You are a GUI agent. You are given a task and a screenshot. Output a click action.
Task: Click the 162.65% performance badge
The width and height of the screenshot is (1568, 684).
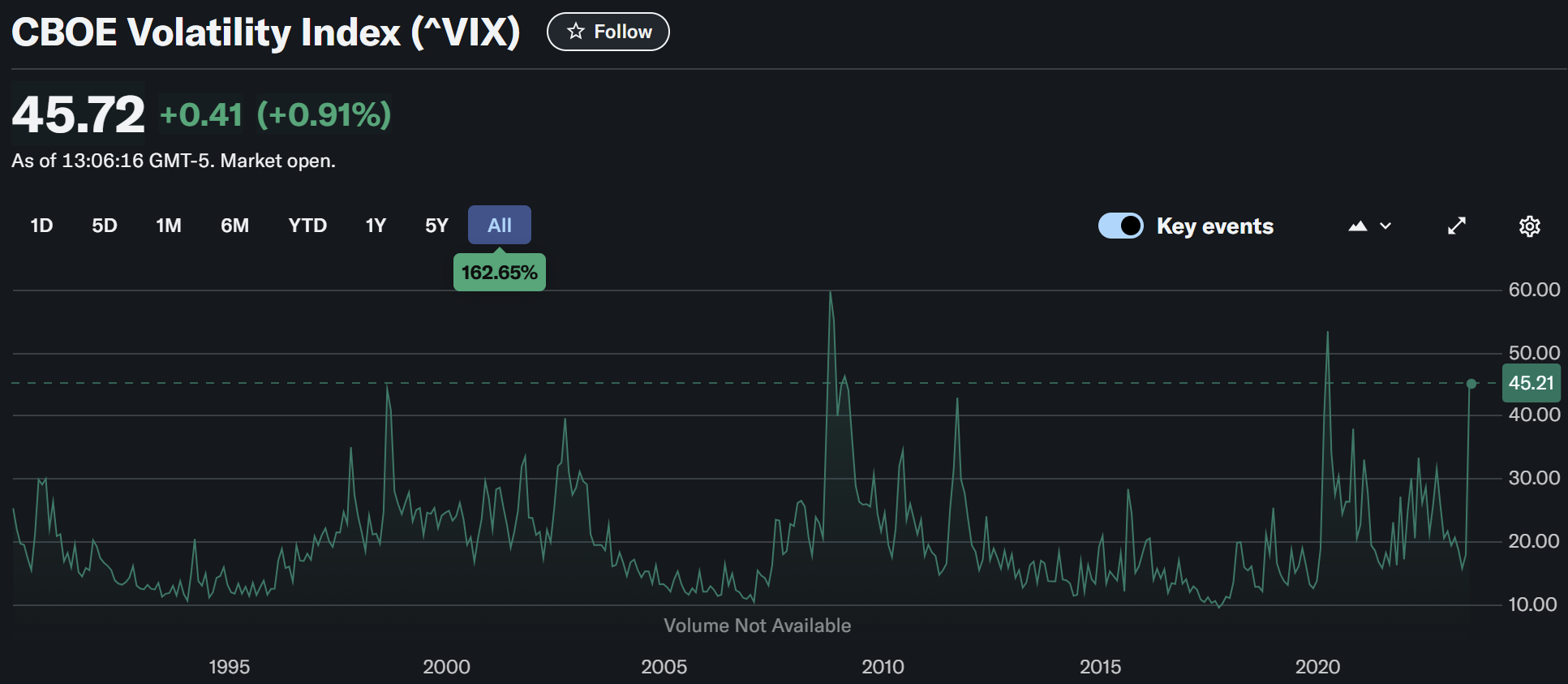tap(500, 273)
